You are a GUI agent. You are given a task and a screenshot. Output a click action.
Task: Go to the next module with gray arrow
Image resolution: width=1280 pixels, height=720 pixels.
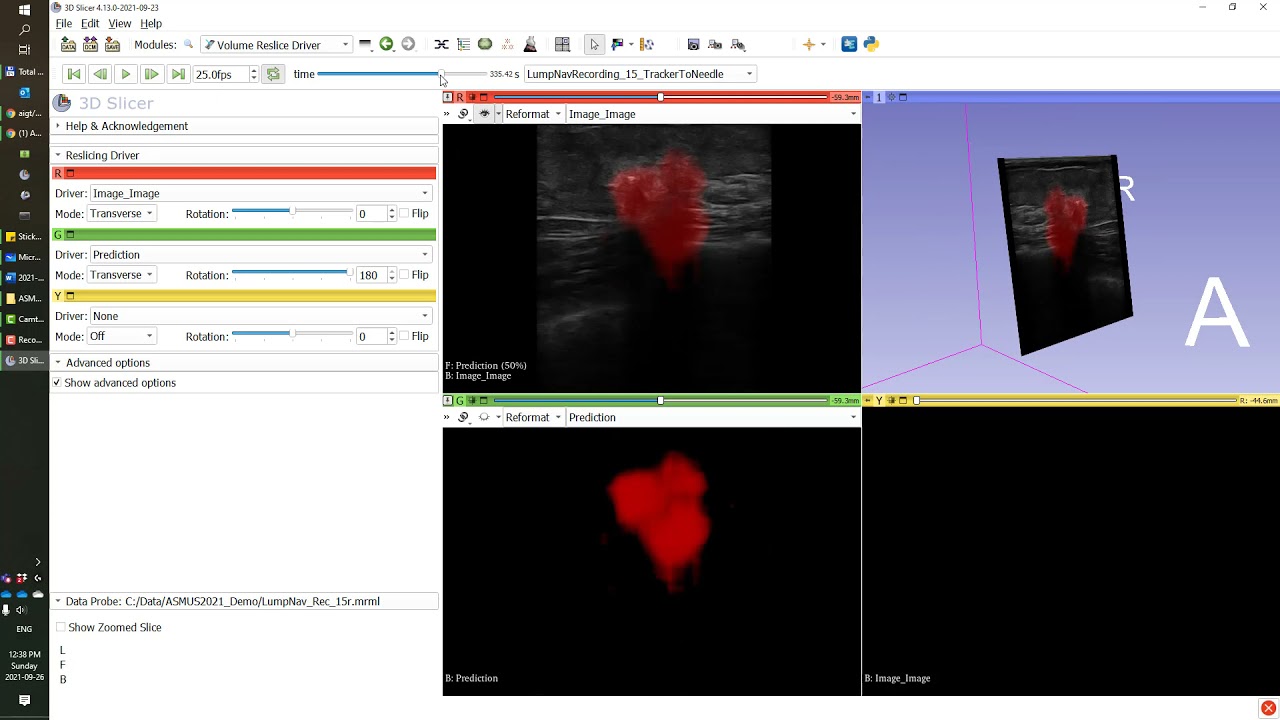[408, 44]
